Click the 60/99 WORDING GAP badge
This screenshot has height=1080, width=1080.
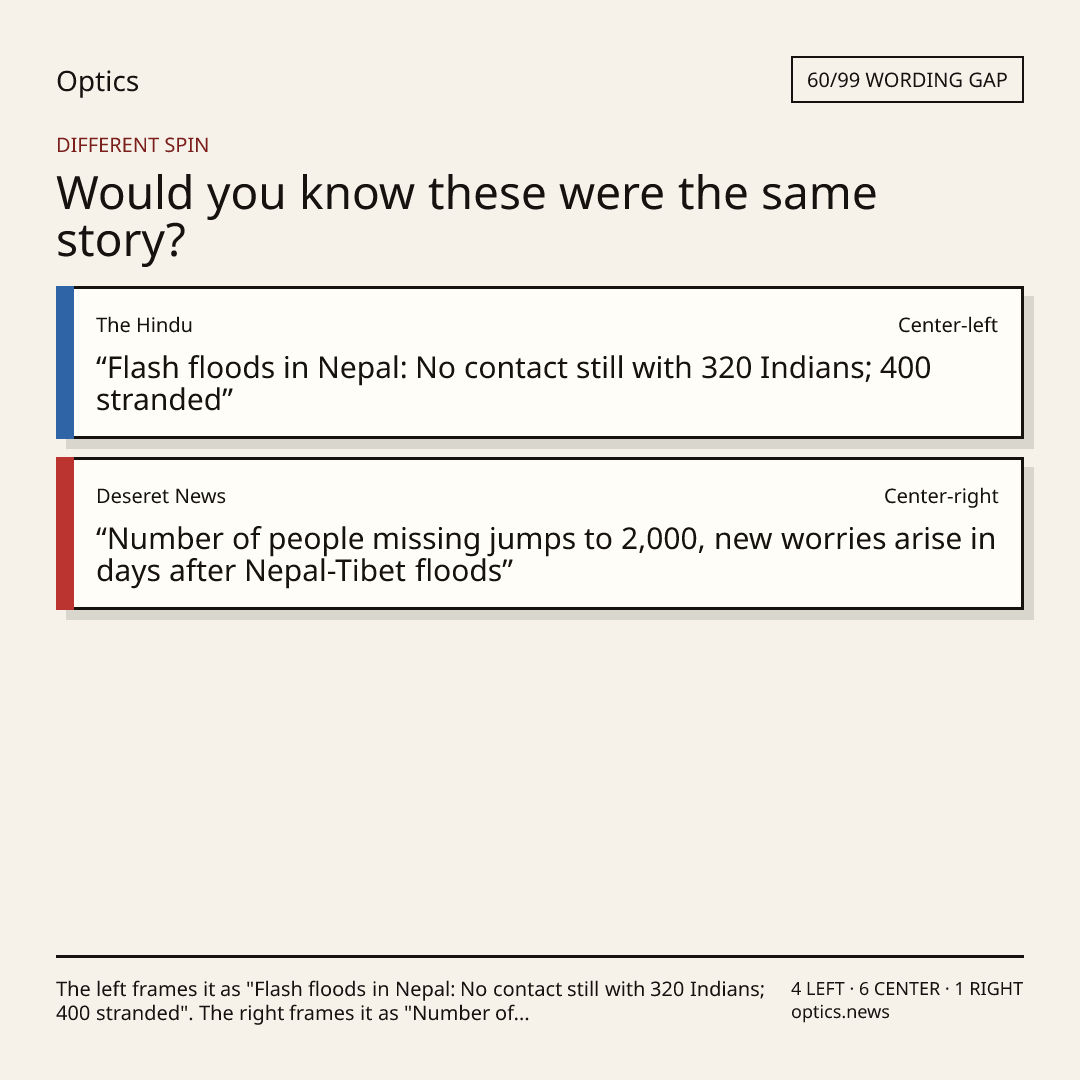click(907, 80)
